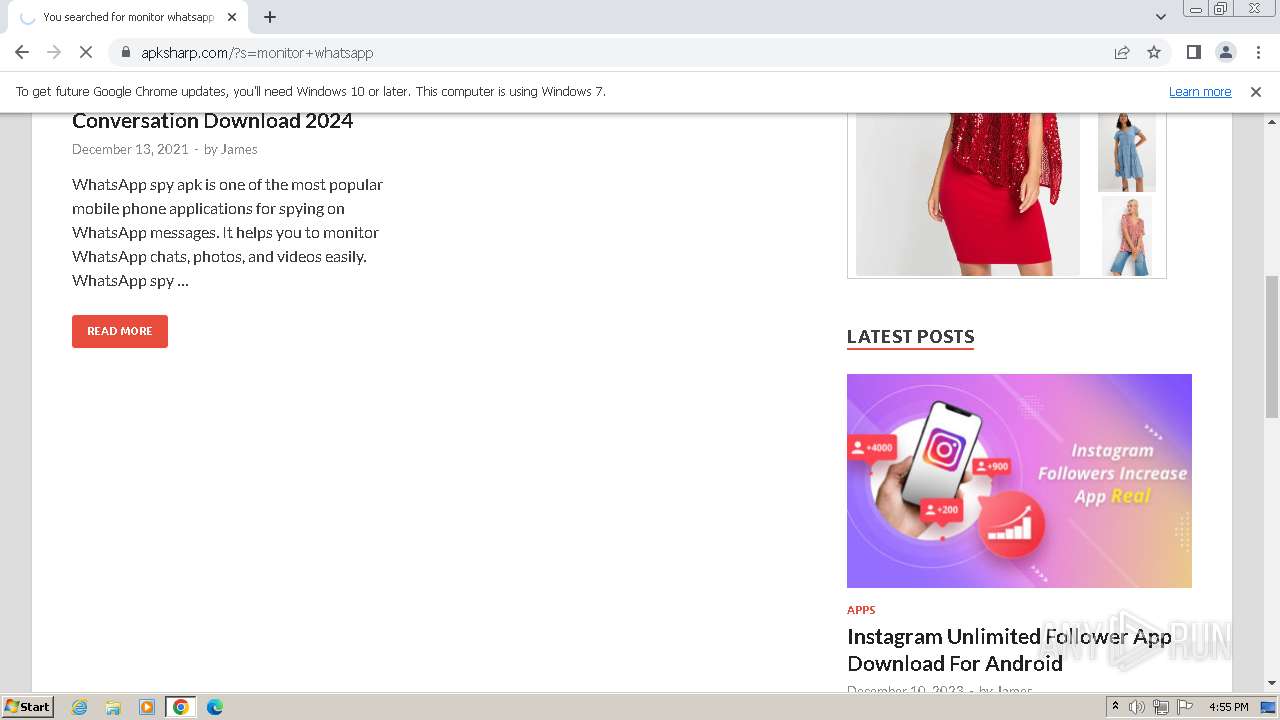Show hidden system tray icons
Screen dimensions: 1280x720
pyautogui.click(x=1115, y=707)
